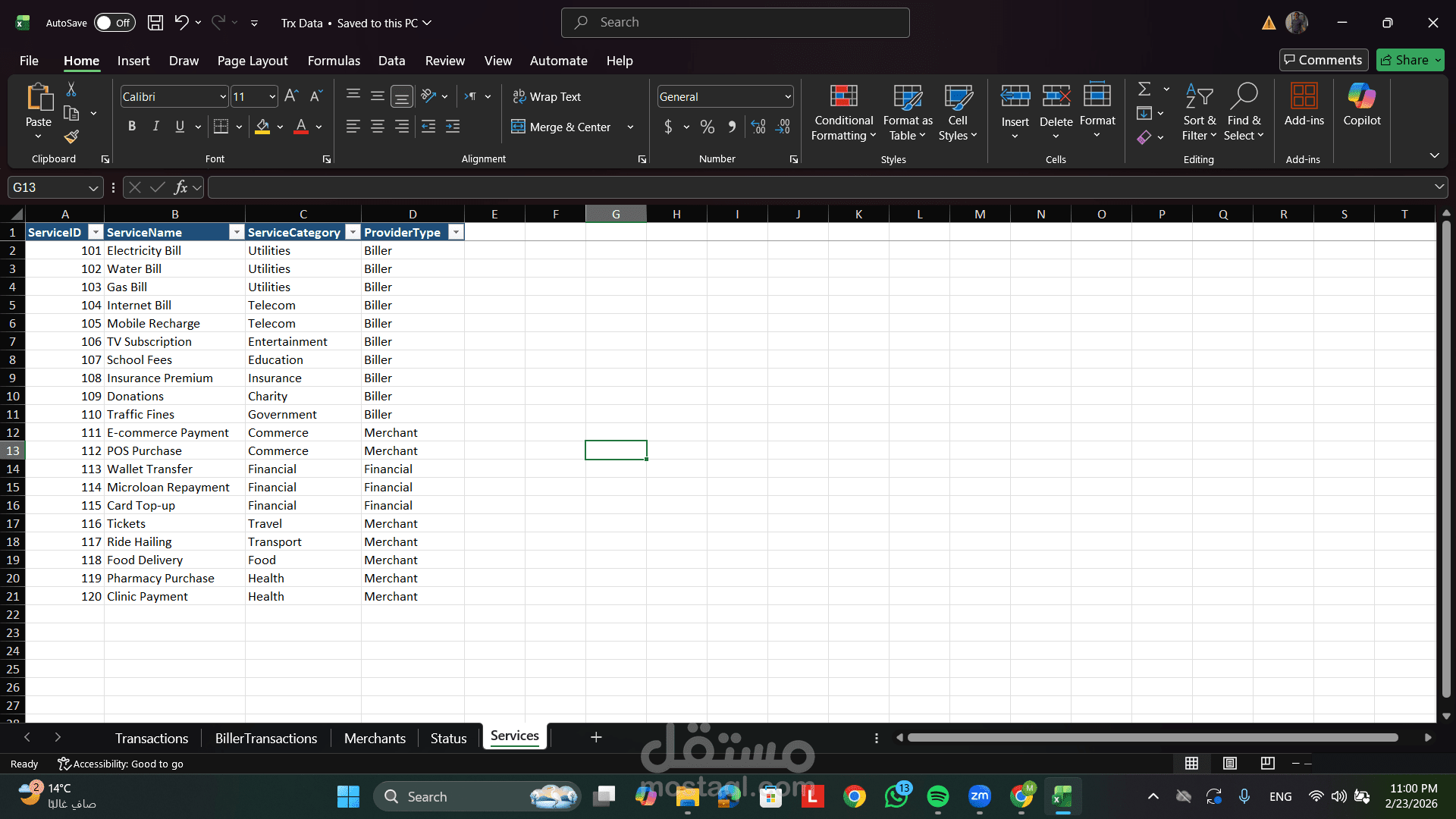This screenshot has width=1456, height=819.
Task: Click the Increase Indent icon
Action: click(453, 127)
